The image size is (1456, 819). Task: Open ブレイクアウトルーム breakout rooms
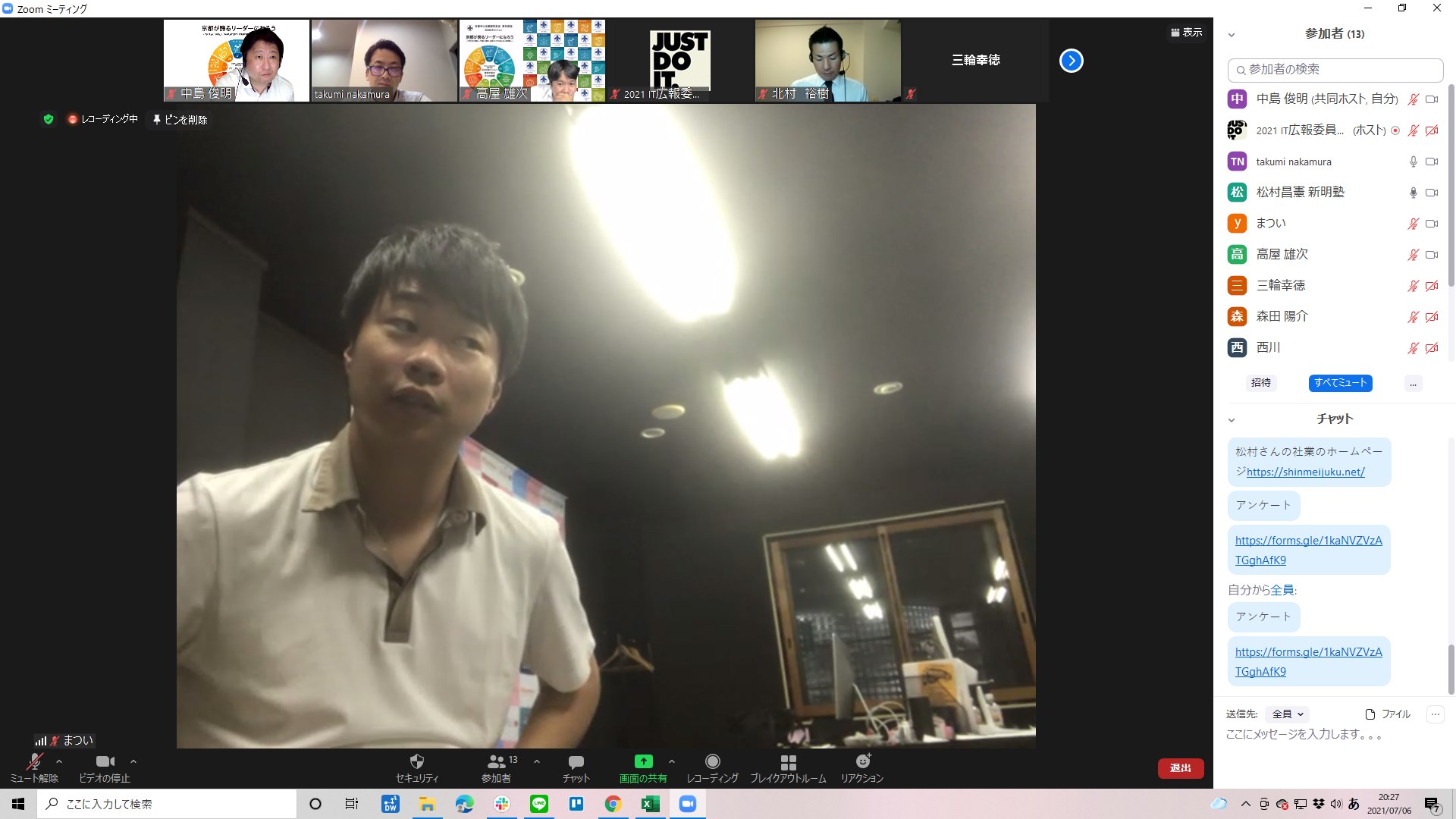(x=788, y=767)
